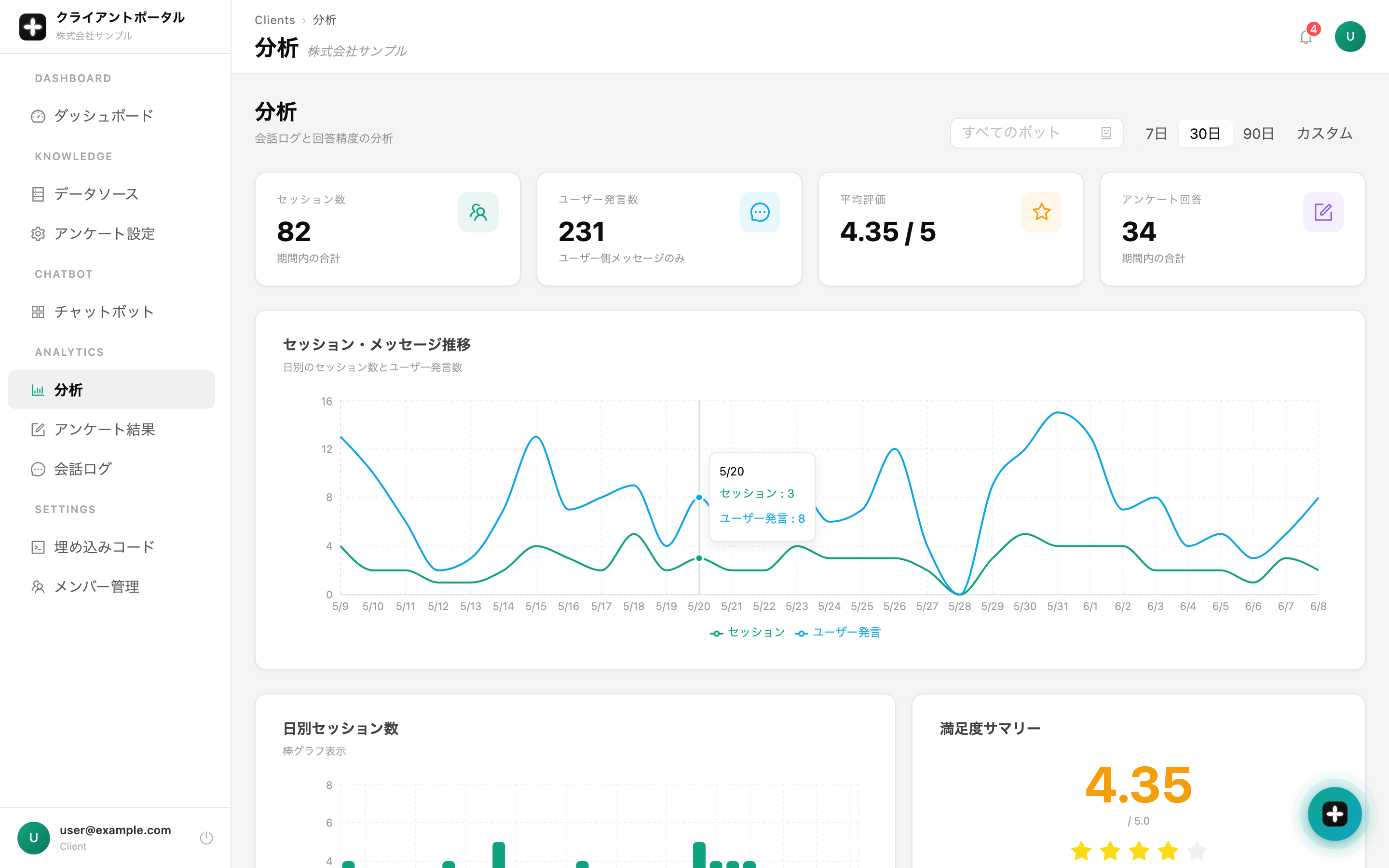The width and height of the screenshot is (1389, 868).
Task: Click the 5/9 x-axis date label
Action: (340, 607)
